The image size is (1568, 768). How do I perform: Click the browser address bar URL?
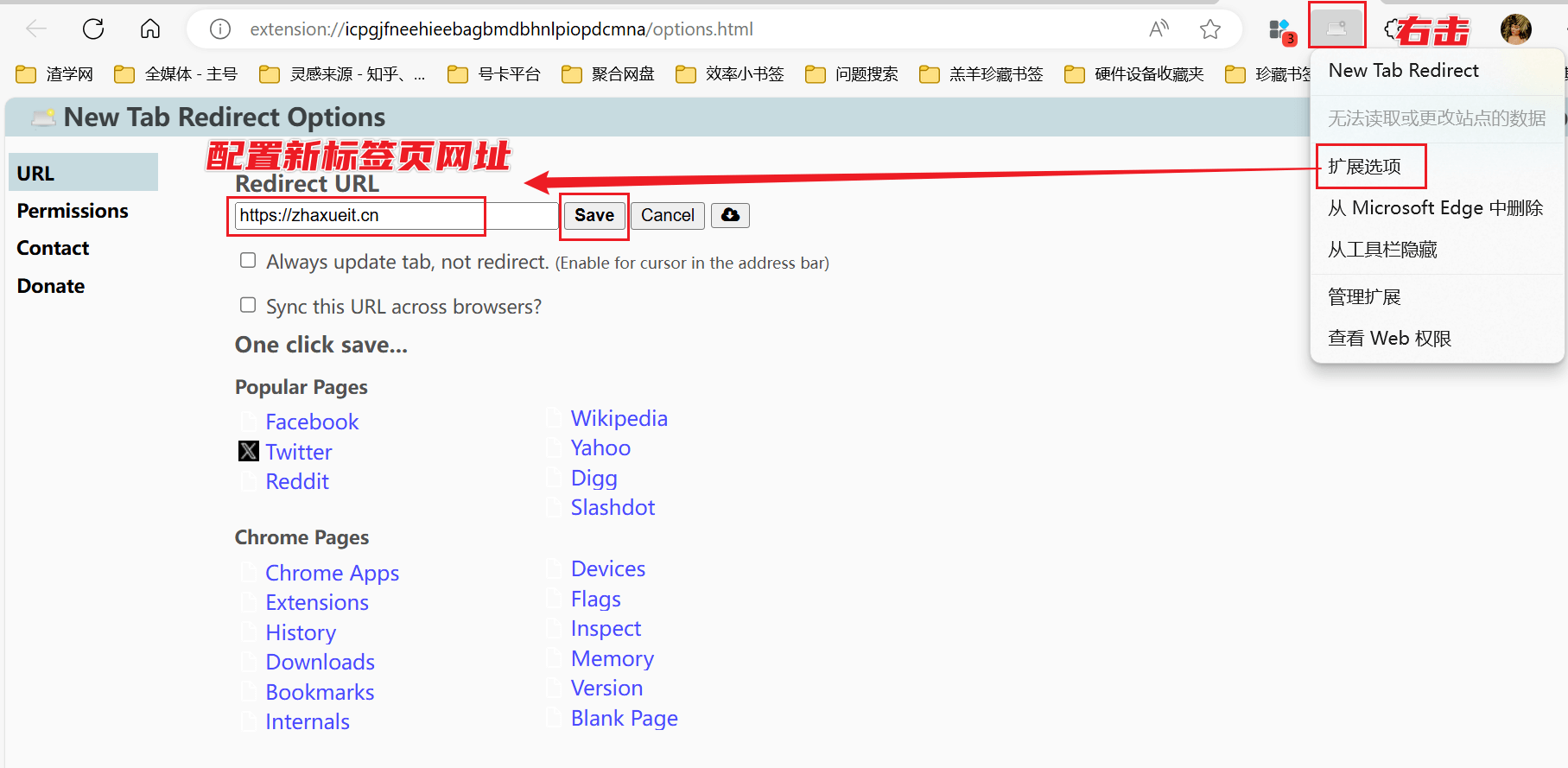tap(501, 29)
